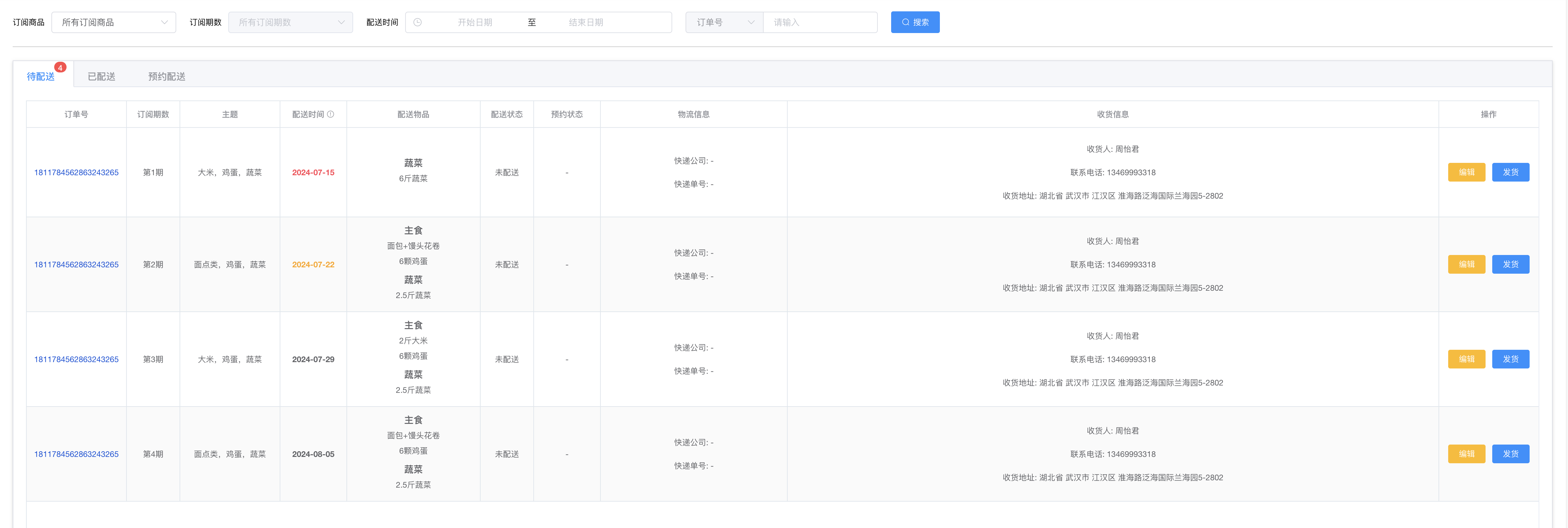Switch to the 已配送 tab

[x=101, y=76]
